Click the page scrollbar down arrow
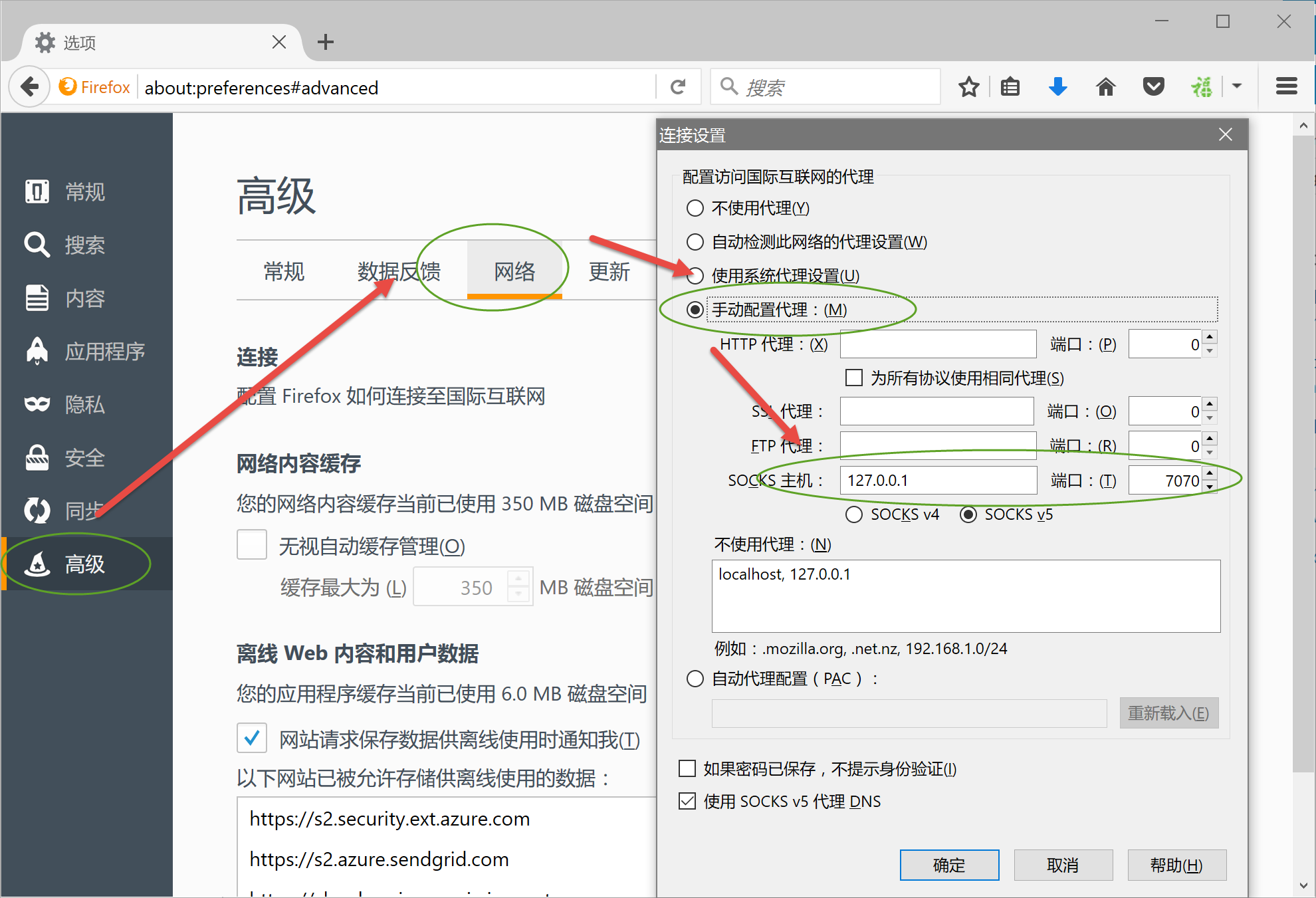This screenshot has height=898, width=1316. [x=1303, y=885]
